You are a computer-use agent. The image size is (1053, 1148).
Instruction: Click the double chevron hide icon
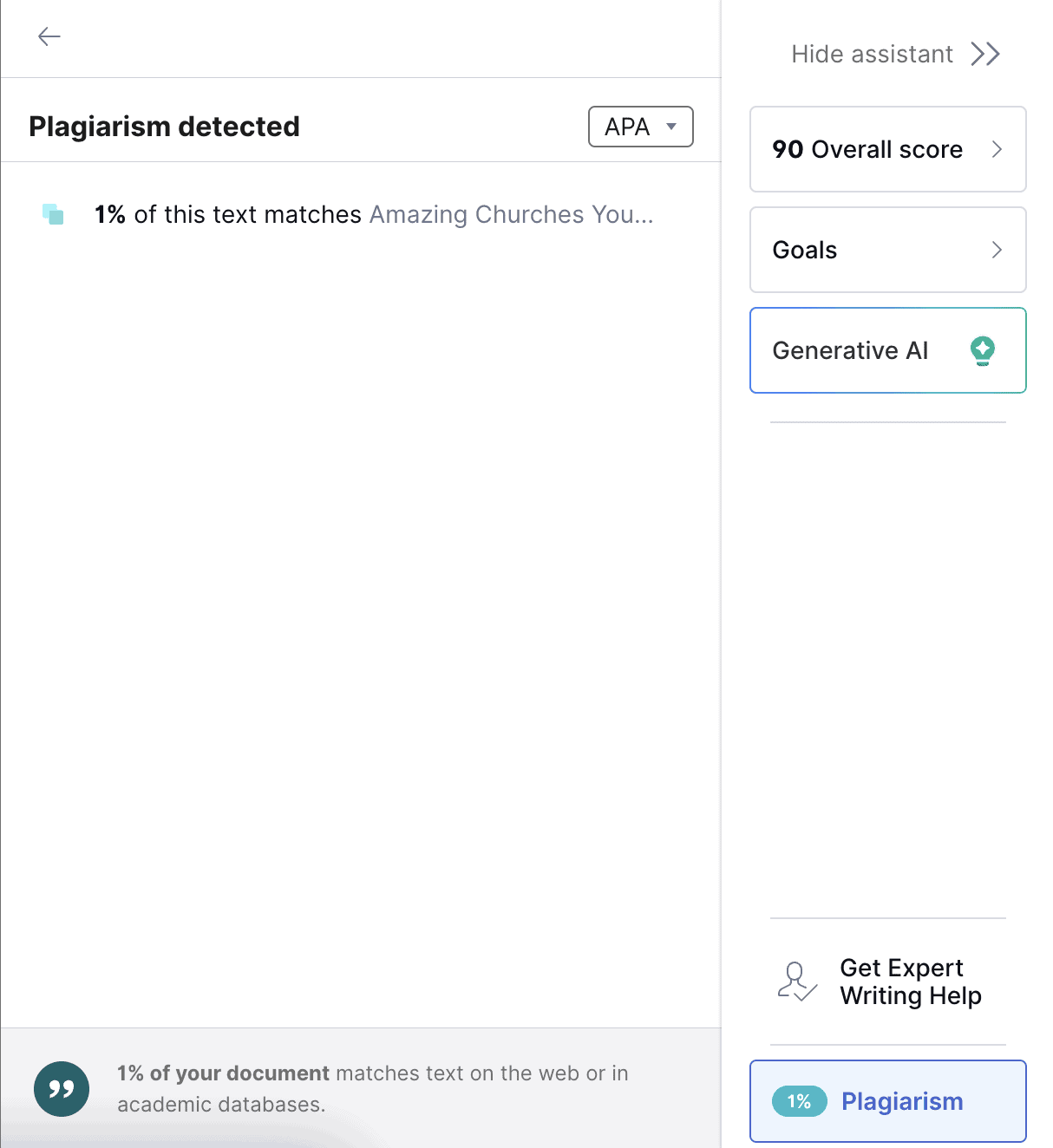click(985, 54)
